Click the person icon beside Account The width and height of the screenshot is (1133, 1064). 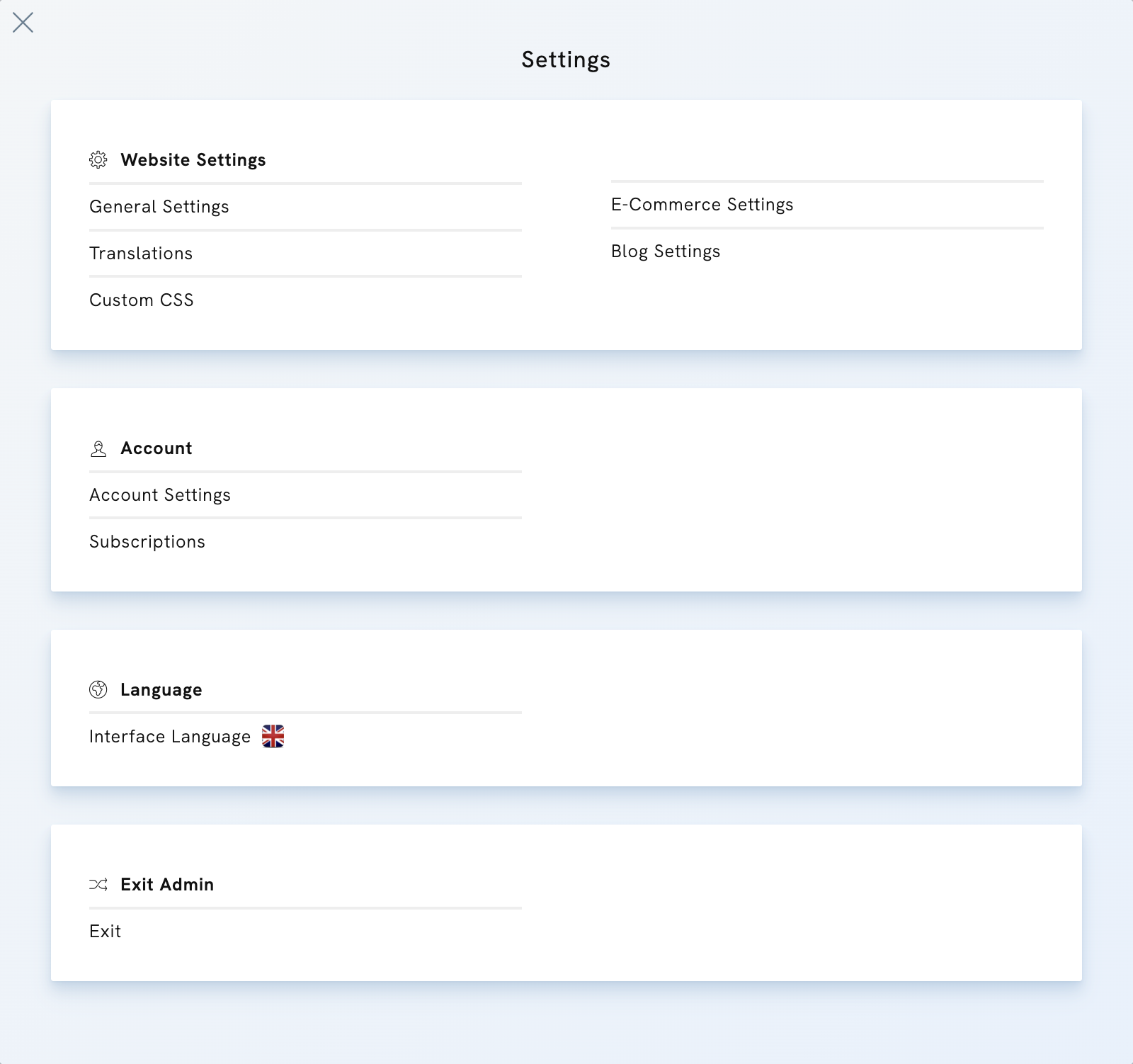tap(98, 448)
